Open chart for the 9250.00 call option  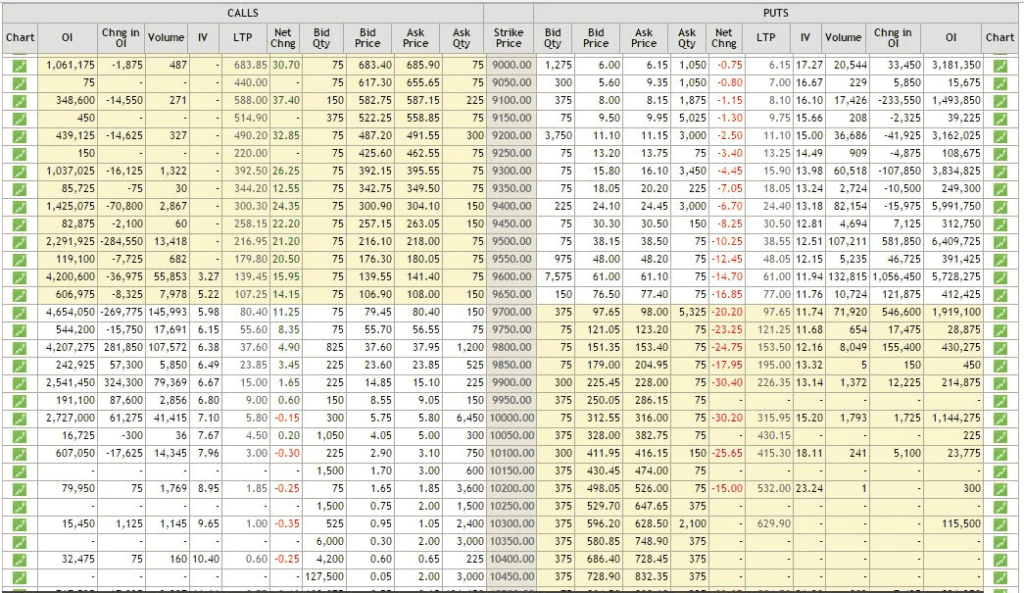(20, 155)
